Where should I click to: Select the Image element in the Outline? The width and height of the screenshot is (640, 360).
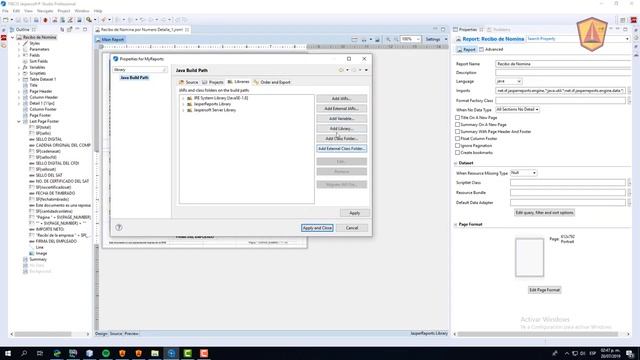point(41,253)
